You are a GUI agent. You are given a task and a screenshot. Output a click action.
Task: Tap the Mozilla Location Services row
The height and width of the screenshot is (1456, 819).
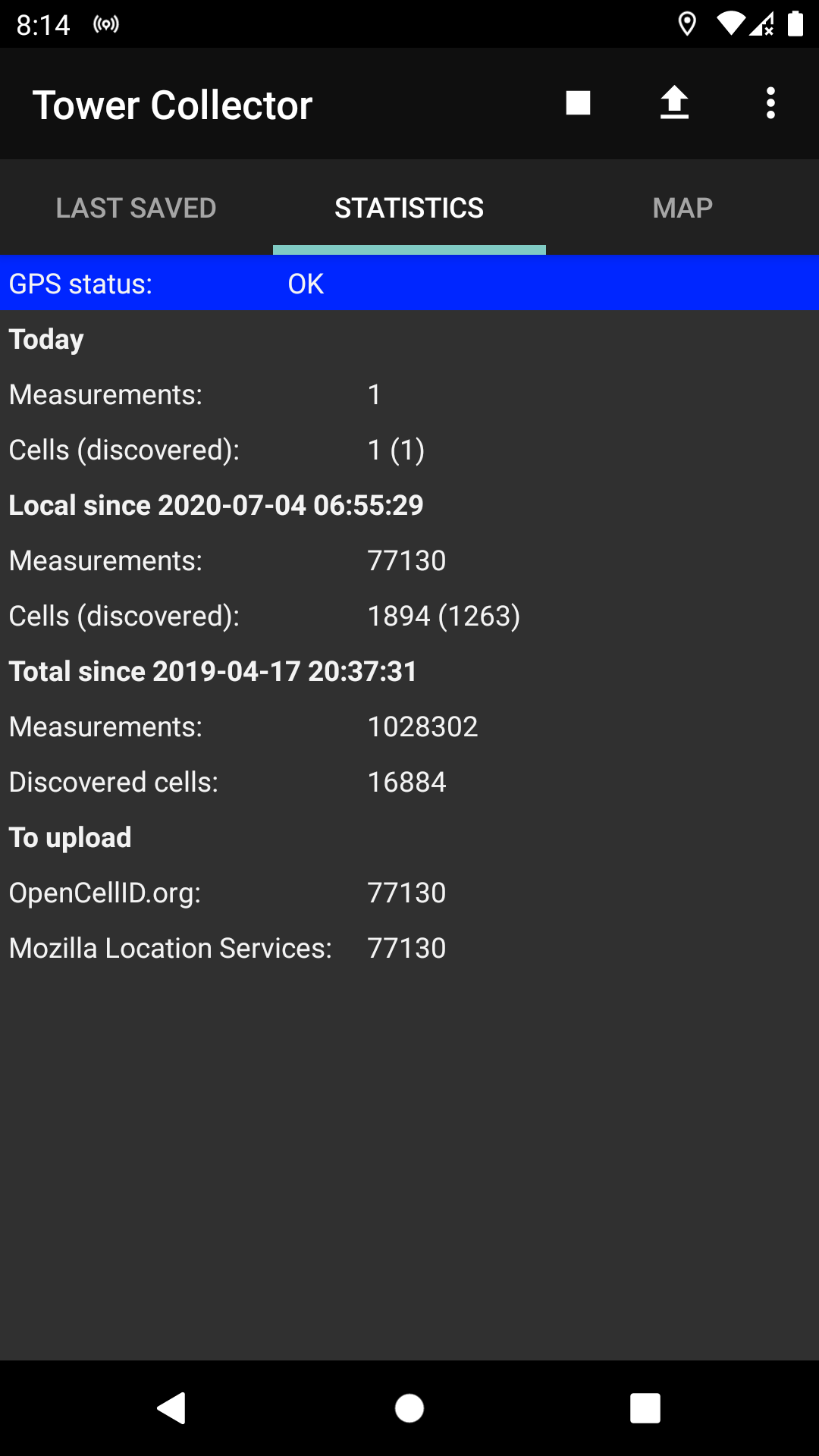point(227,948)
